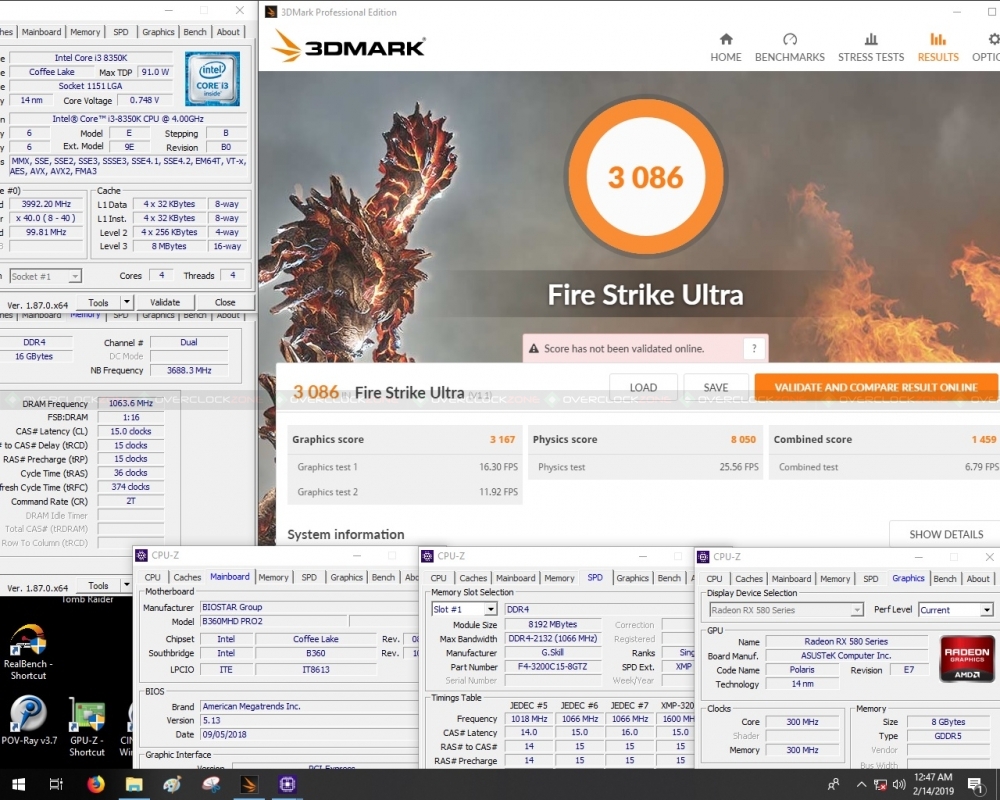
Task: Open the RealBench desktop shortcut
Action: (28, 651)
